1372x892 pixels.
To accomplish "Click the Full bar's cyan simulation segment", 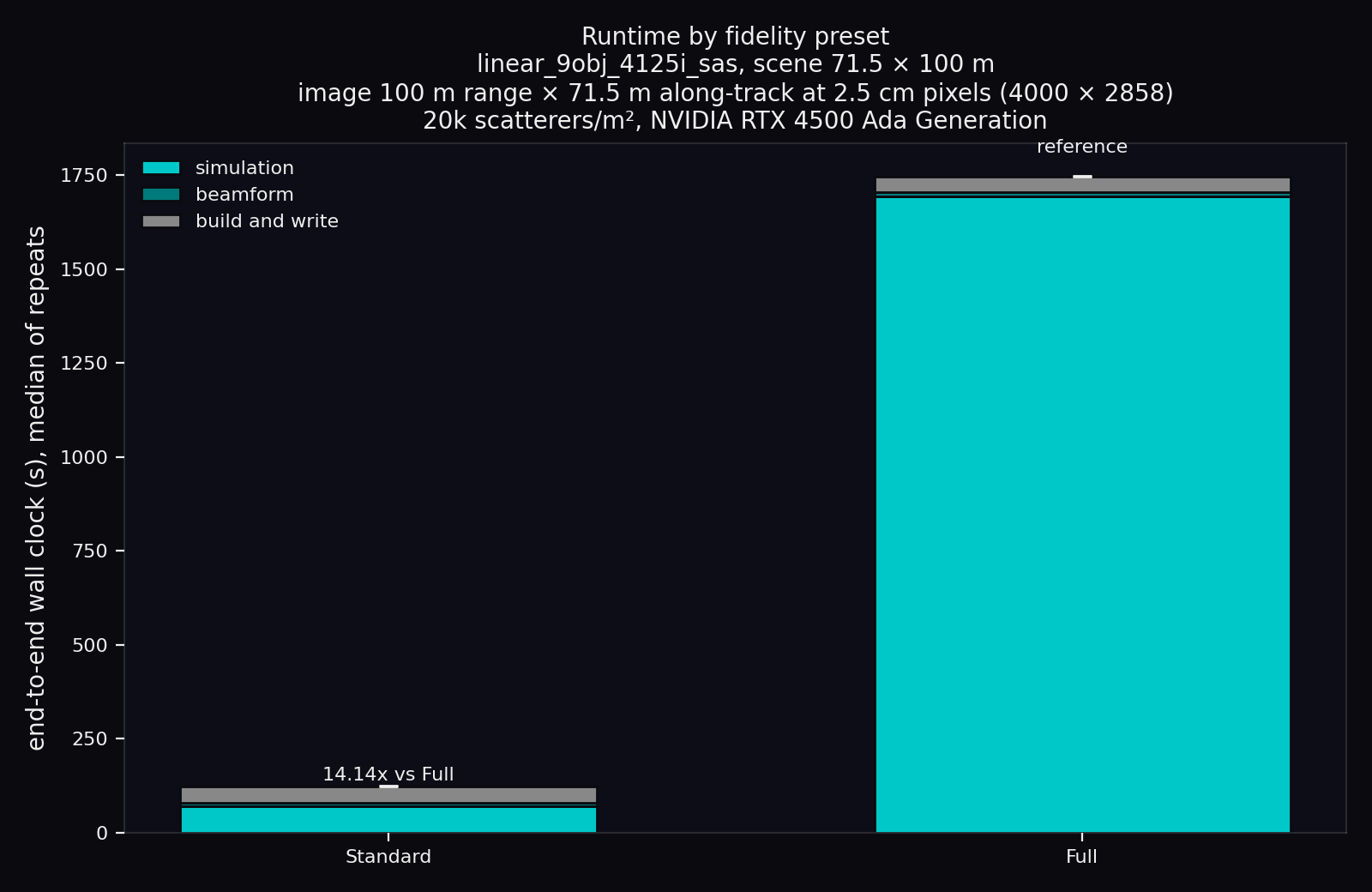I will pyautogui.click(x=1082, y=515).
